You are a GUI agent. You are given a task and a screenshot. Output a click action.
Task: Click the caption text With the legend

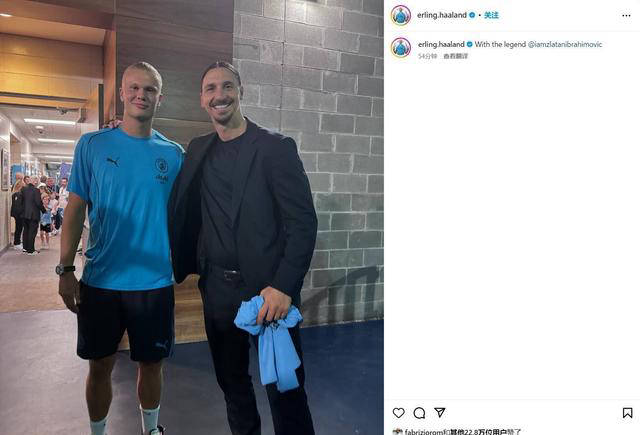500,44
